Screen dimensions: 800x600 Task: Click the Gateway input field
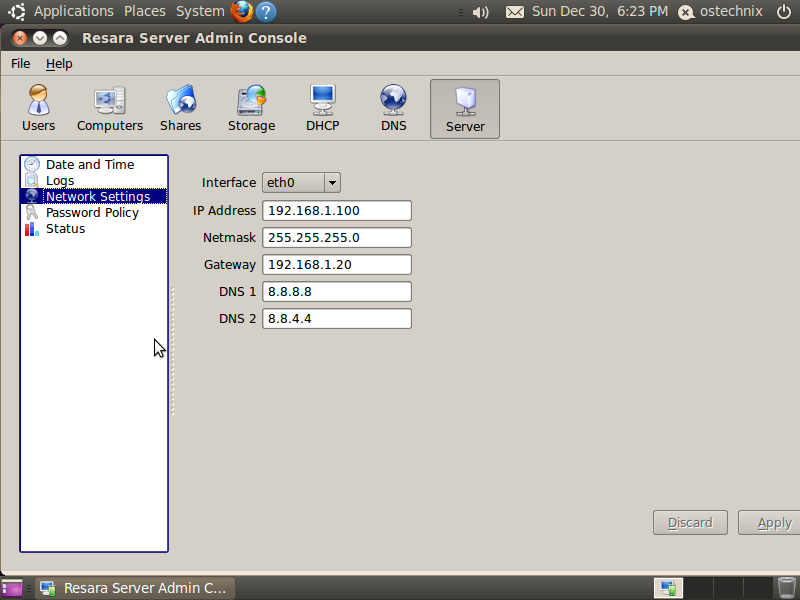click(x=337, y=265)
